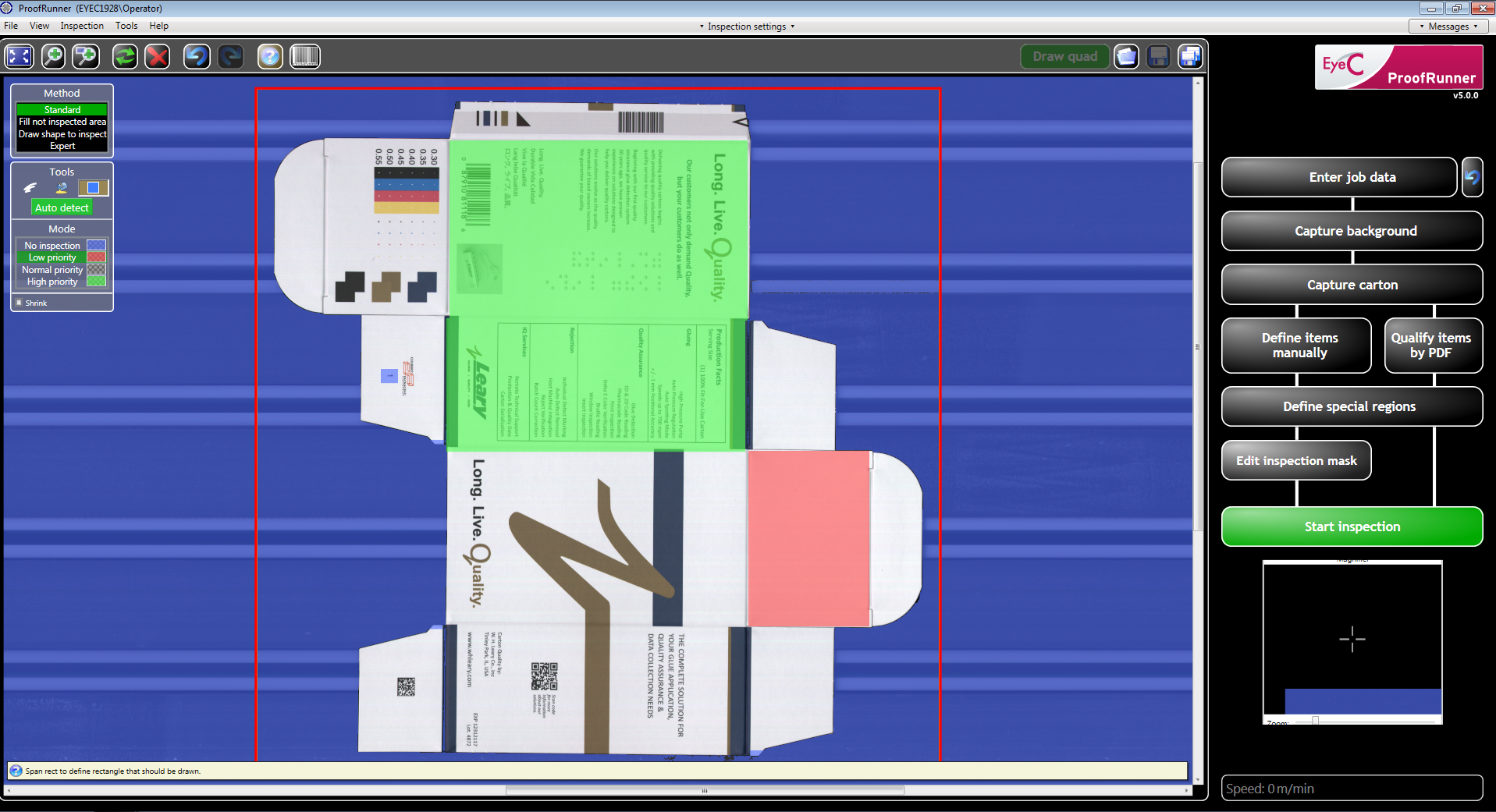Click the save-all multiple disks icon

pos(1190,56)
